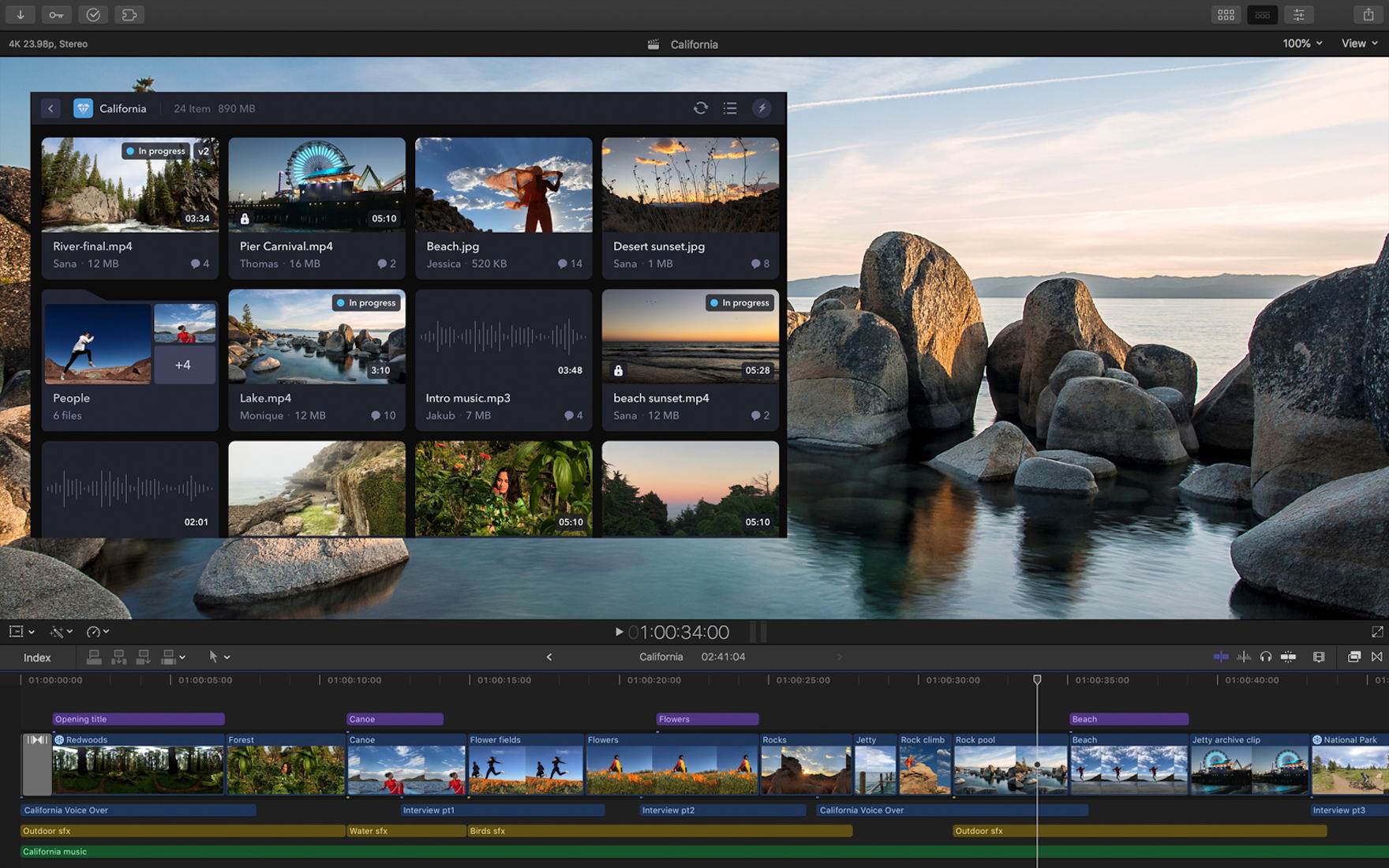Screen dimensions: 1389x868
Task: Open the View dropdown menu
Action: 1359,43
